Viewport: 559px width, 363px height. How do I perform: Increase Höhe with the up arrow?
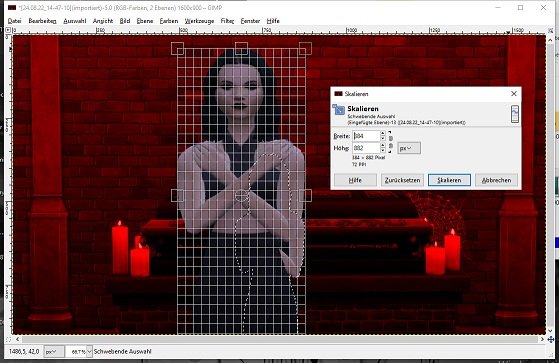tap(383, 145)
